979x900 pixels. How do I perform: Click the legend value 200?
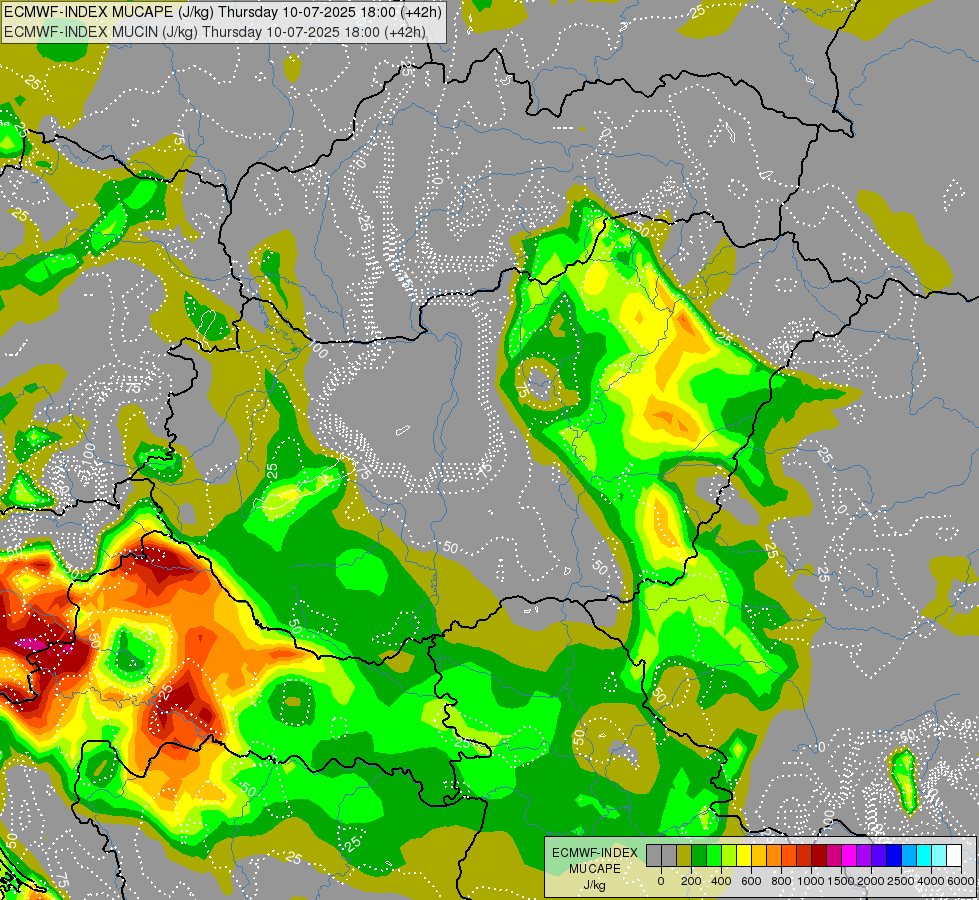(x=691, y=881)
